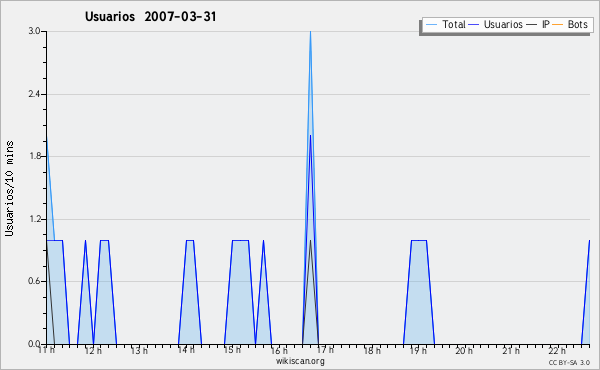This screenshot has width=600, height=370.
Task: Click the '11 h' x-axis label
Action: pos(47,350)
